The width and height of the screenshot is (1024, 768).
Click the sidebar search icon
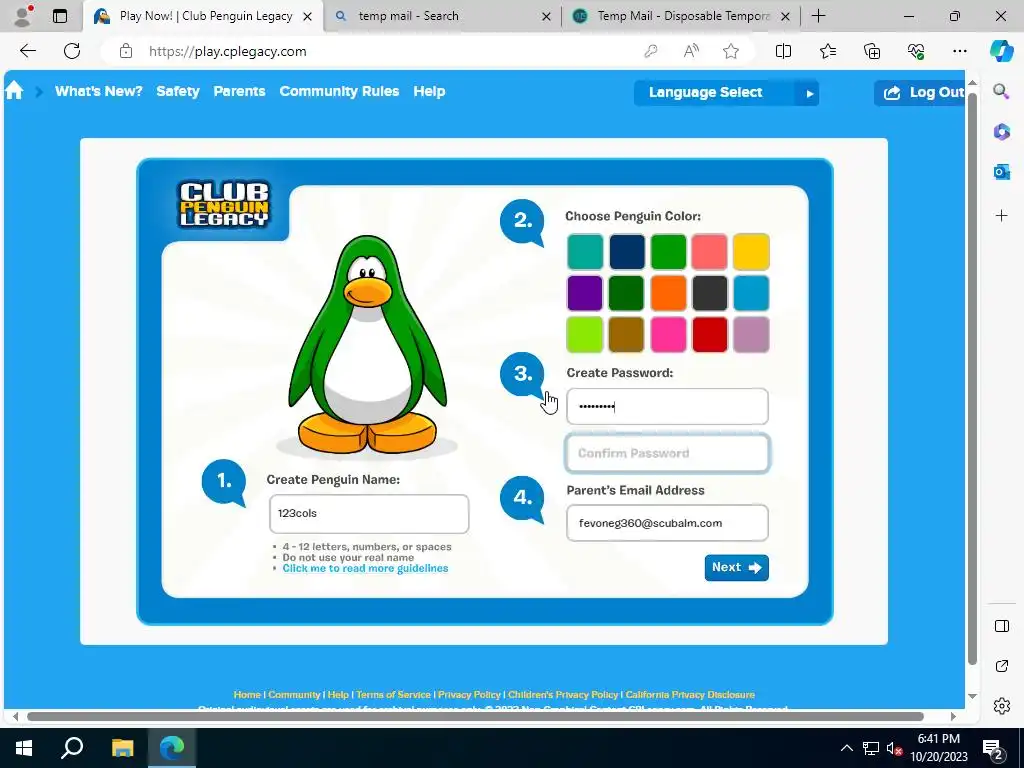pos(1001,91)
